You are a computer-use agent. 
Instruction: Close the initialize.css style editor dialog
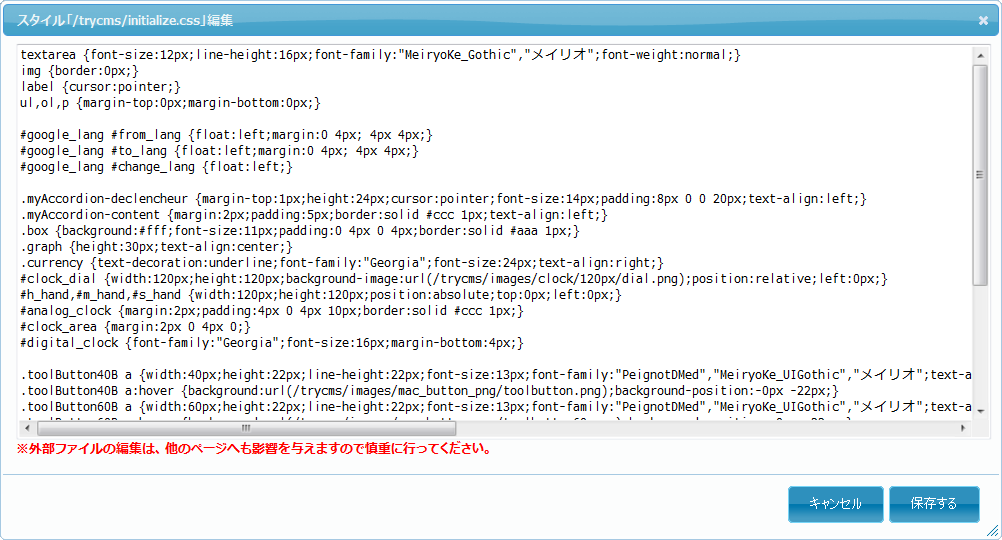pyautogui.click(x=983, y=20)
